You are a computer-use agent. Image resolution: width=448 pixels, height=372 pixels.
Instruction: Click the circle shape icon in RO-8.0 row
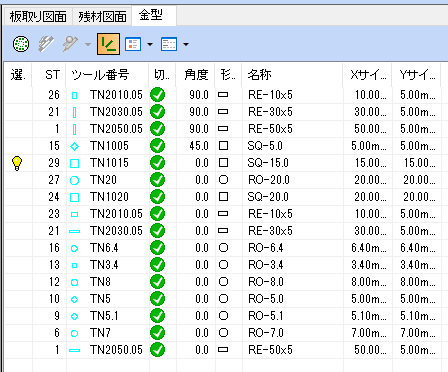[x=223, y=282]
